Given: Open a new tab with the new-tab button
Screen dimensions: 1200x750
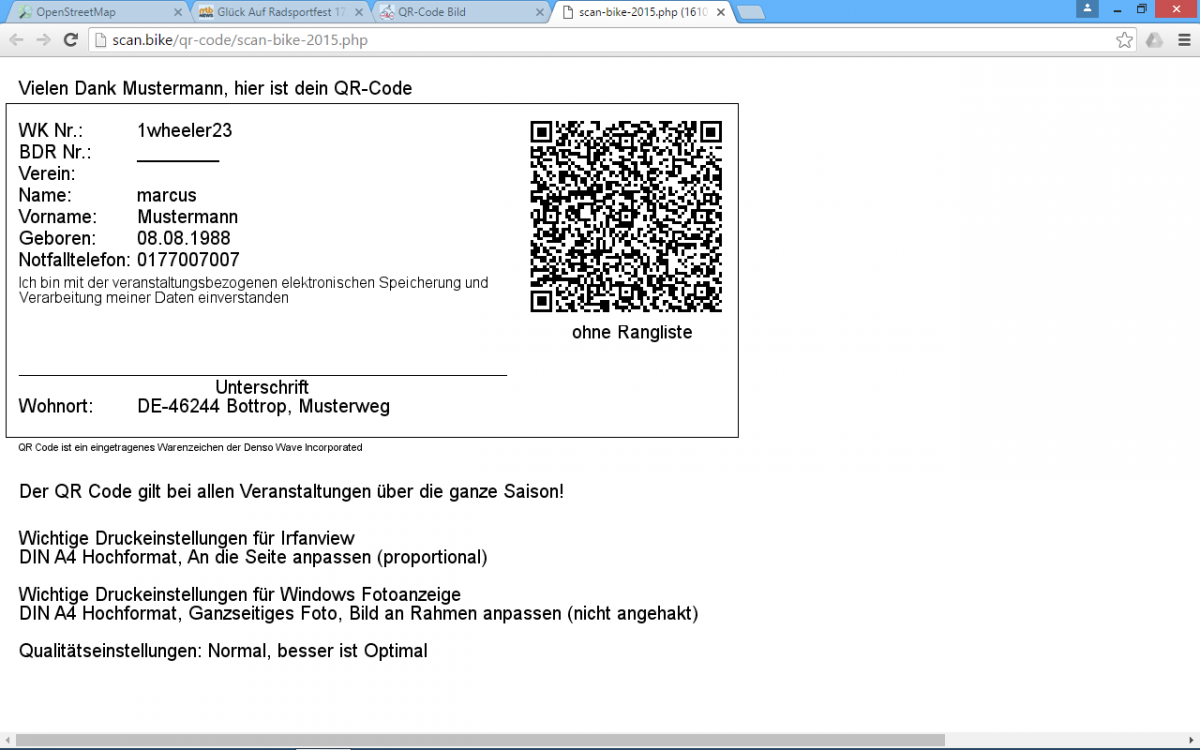Looking at the screenshot, I should [751, 13].
